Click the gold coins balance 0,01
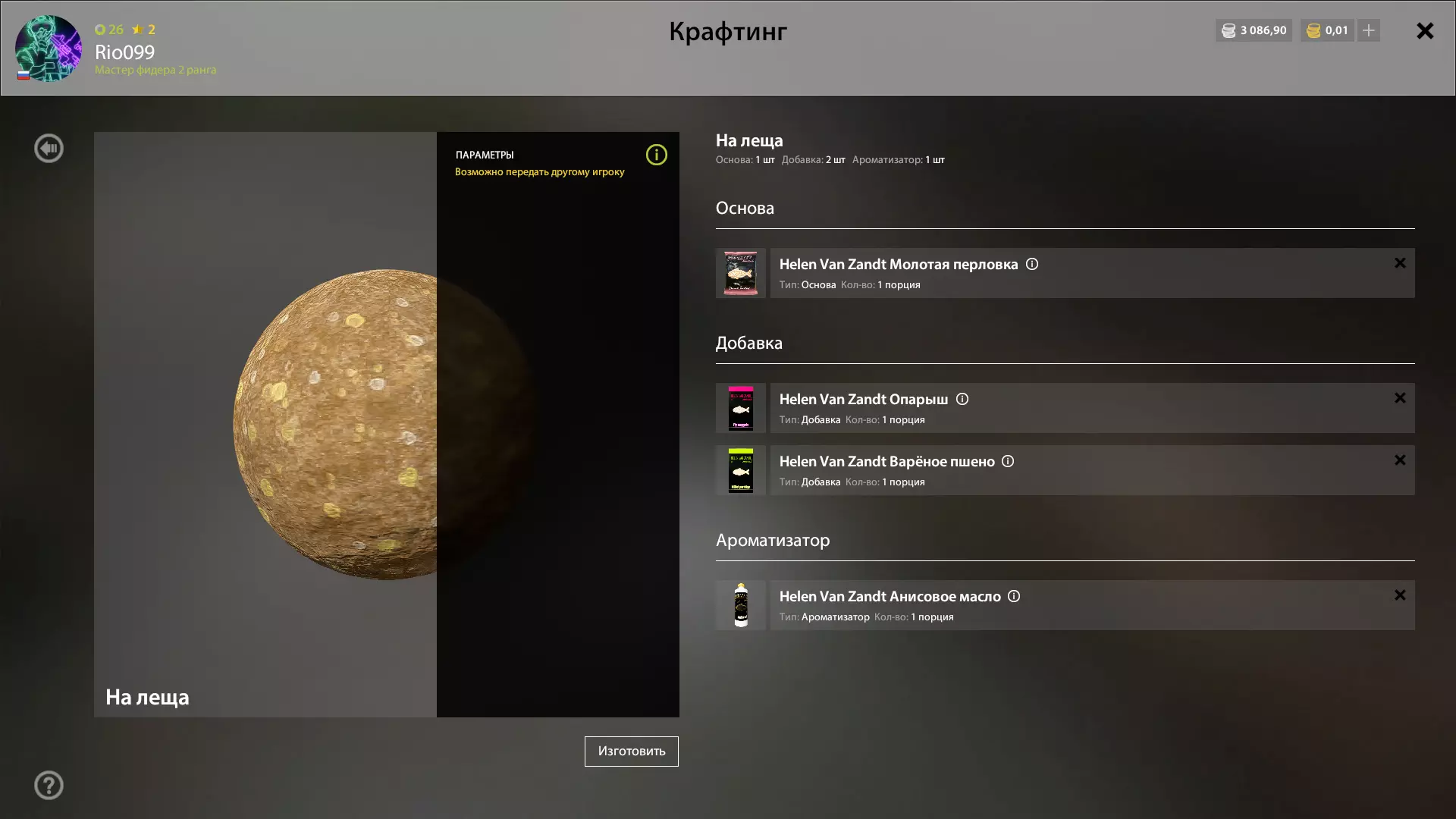 tap(1327, 30)
